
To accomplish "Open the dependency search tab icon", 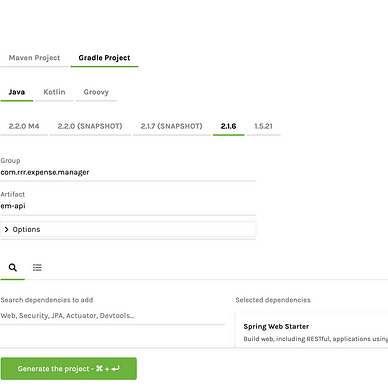I will pos(13,267).
